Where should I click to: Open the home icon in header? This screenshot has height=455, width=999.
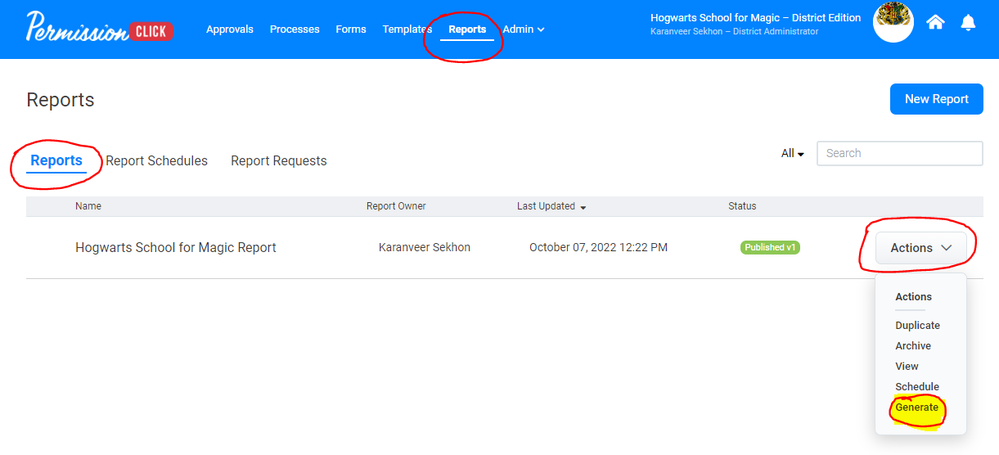click(x=935, y=22)
